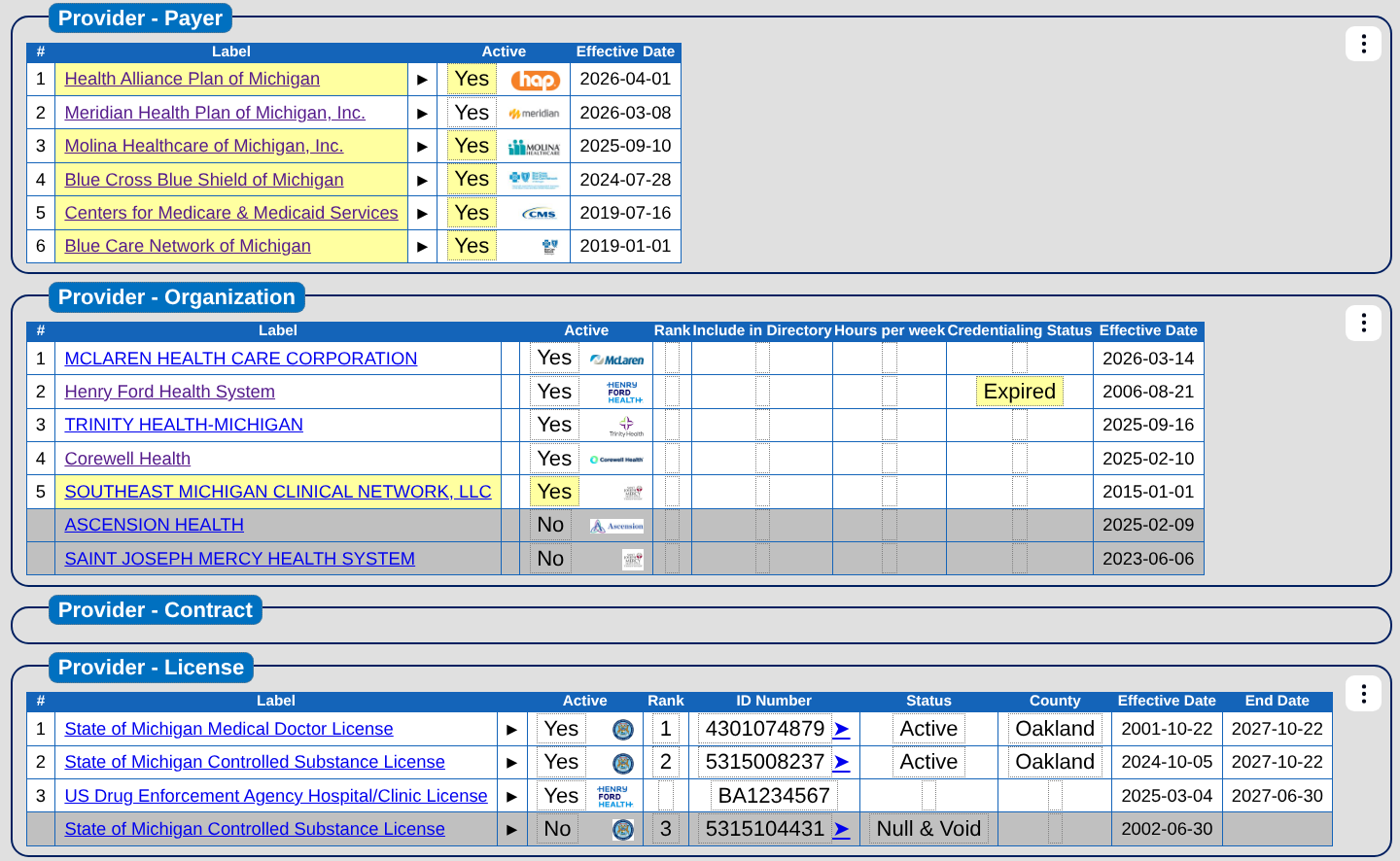This screenshot has width=1400, height=861.
Task: Click the effective date 2026-04-01
Action: click(x=626, y=79)
